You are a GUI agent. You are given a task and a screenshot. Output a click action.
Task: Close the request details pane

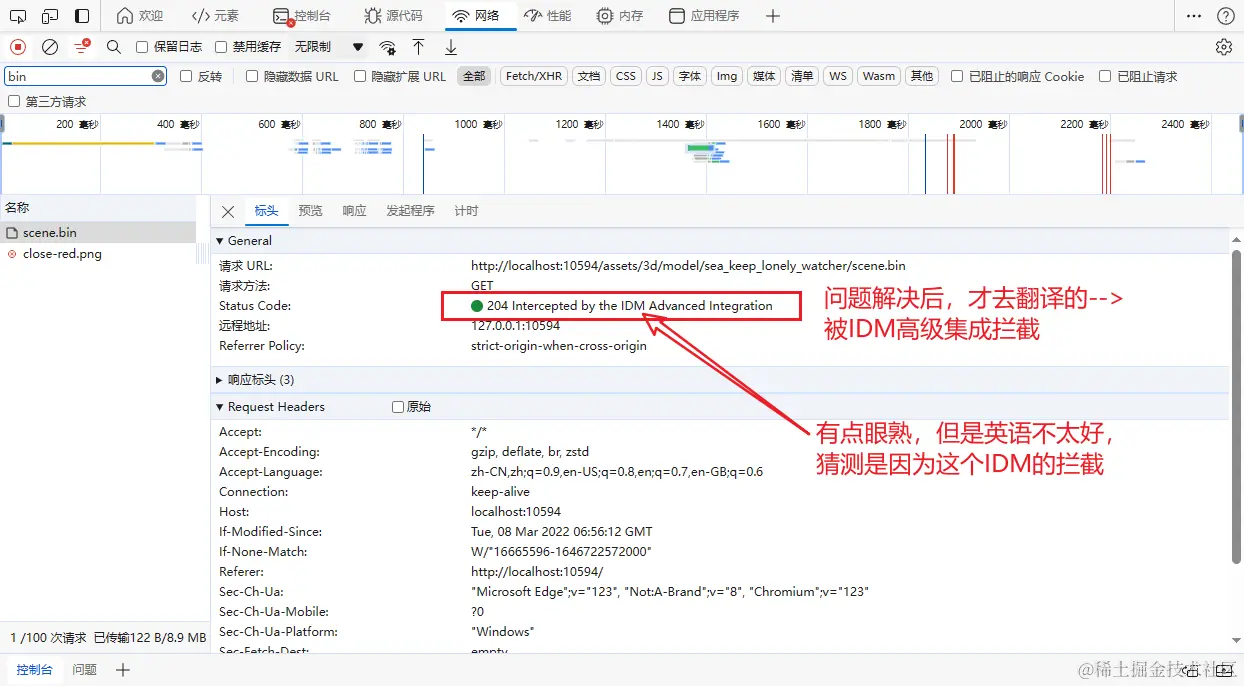tap(228, 211)
